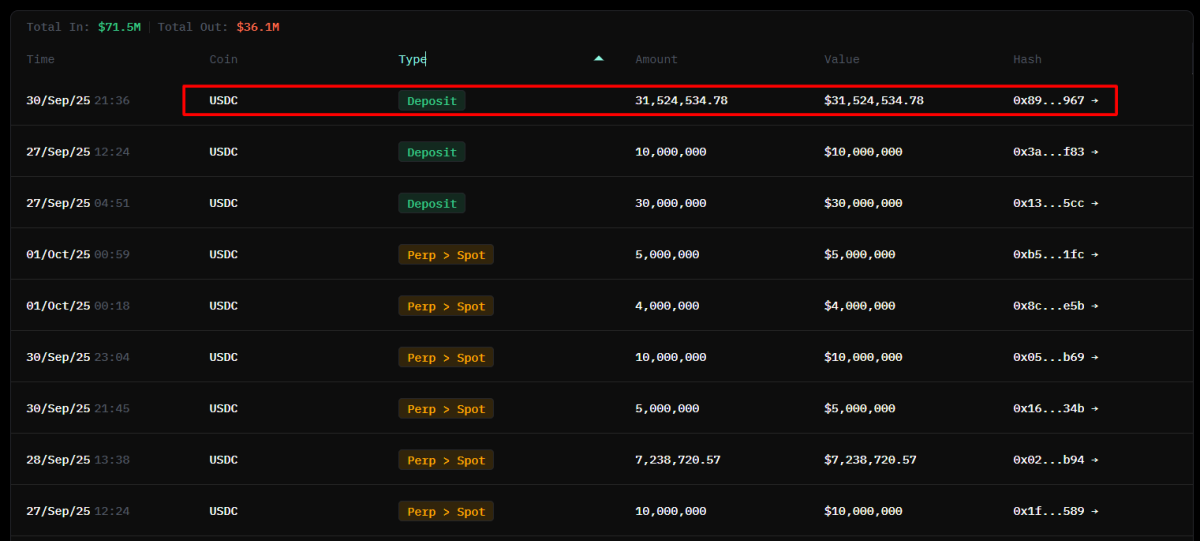Screen dimensions: 1200x541
Task: Click the Type column sort arrow
Action: click(x=598, y=59)
